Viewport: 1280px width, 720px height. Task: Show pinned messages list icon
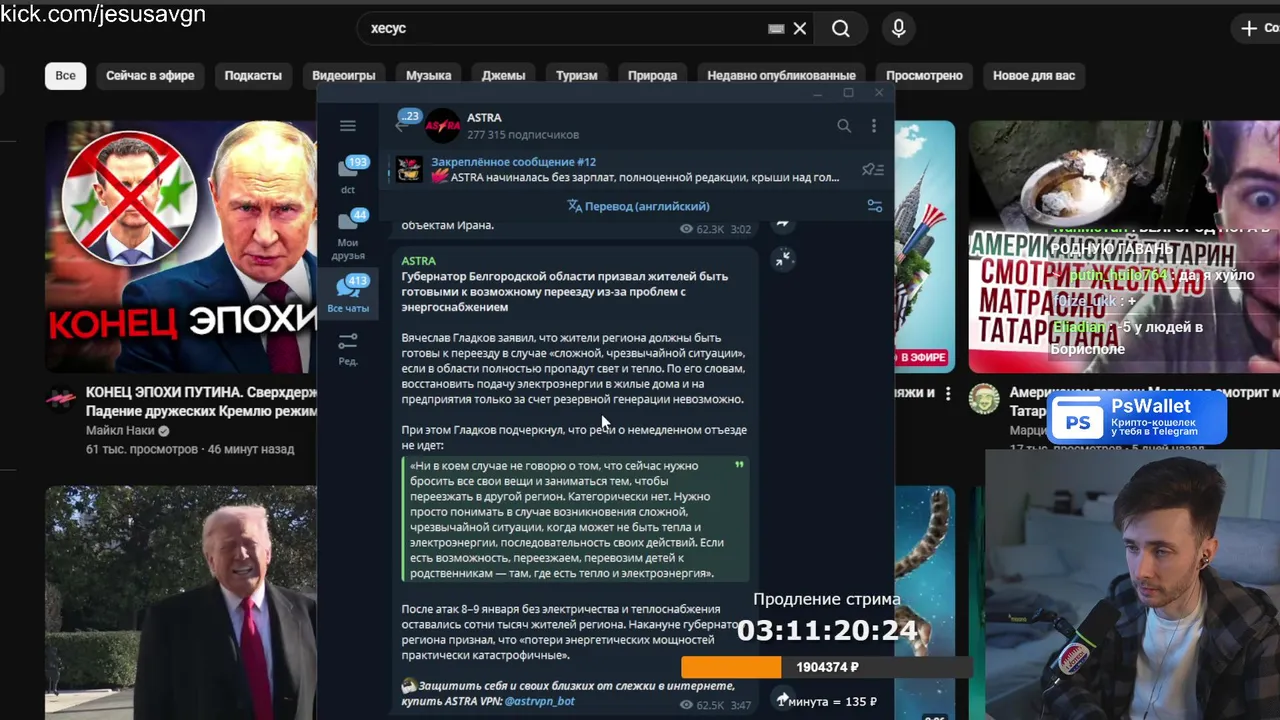coord(873,170)
